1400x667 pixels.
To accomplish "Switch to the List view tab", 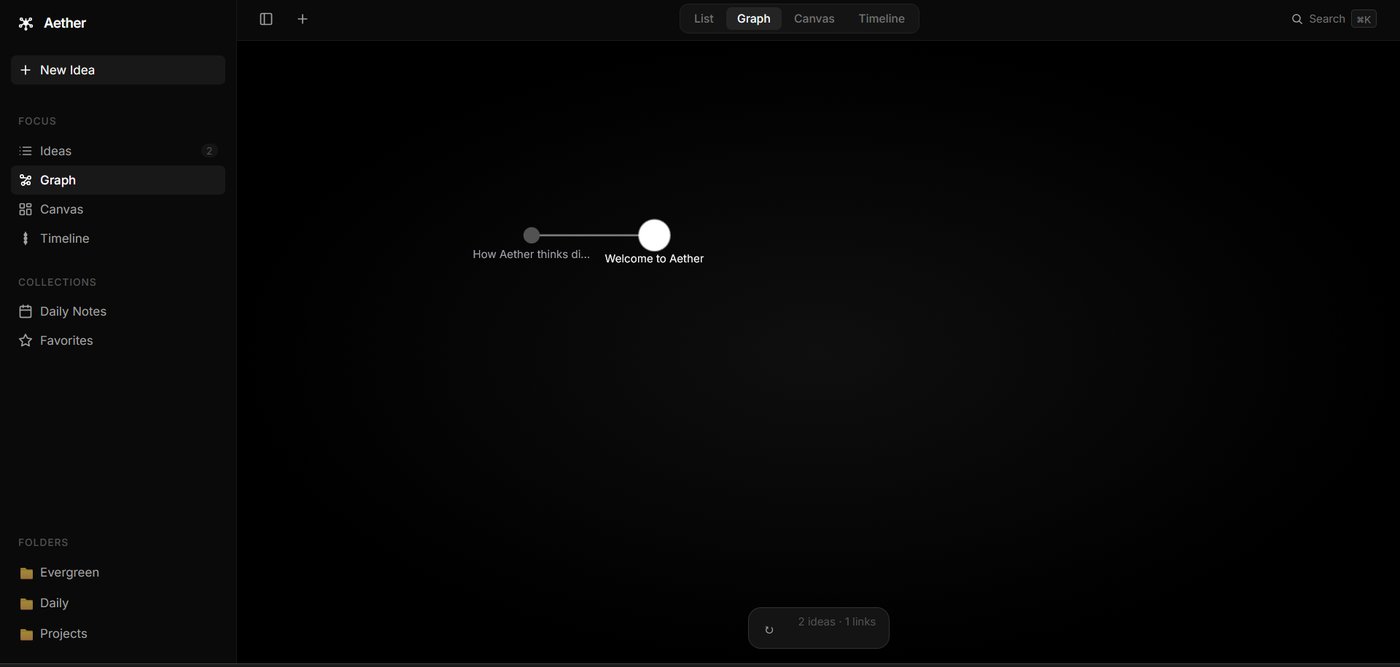I will 704,19.
